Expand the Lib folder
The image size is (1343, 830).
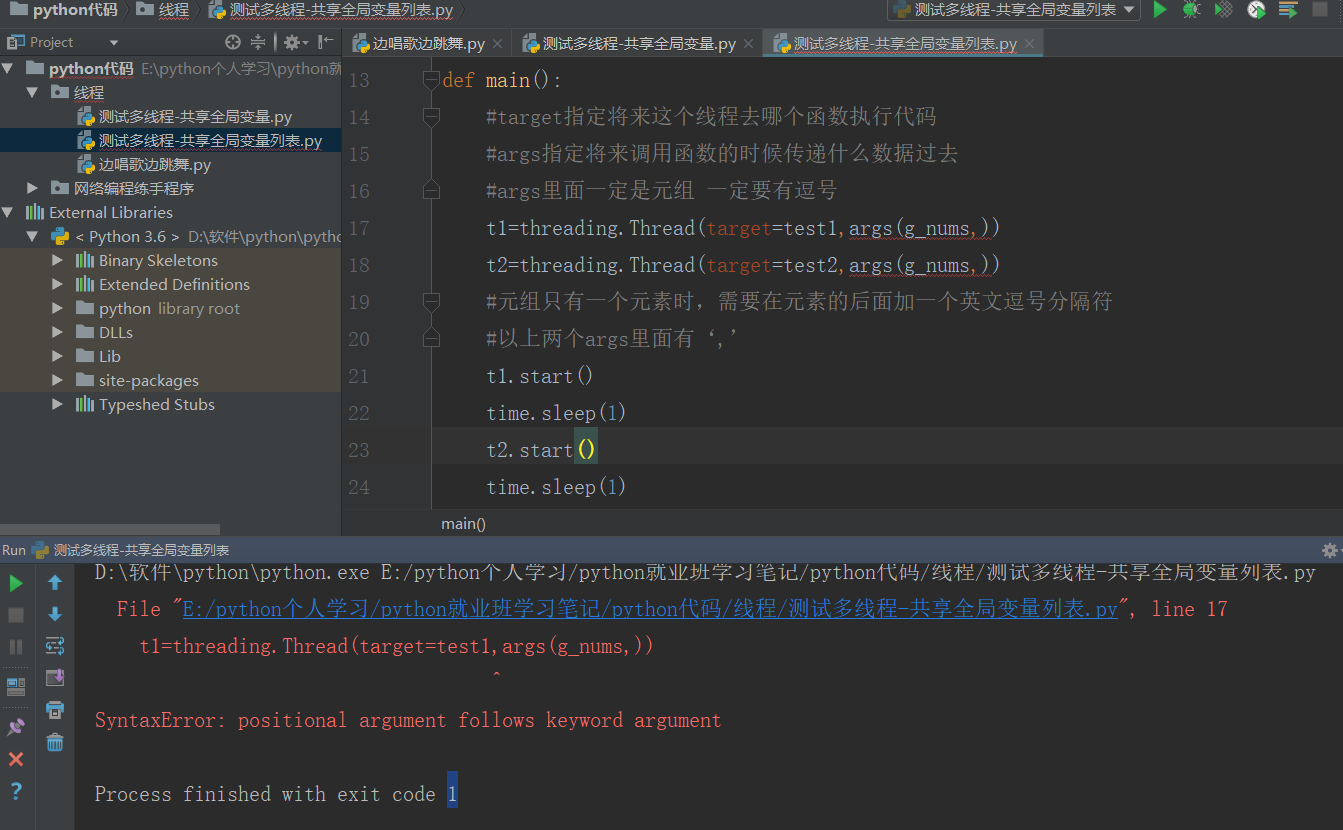[57, 356]
